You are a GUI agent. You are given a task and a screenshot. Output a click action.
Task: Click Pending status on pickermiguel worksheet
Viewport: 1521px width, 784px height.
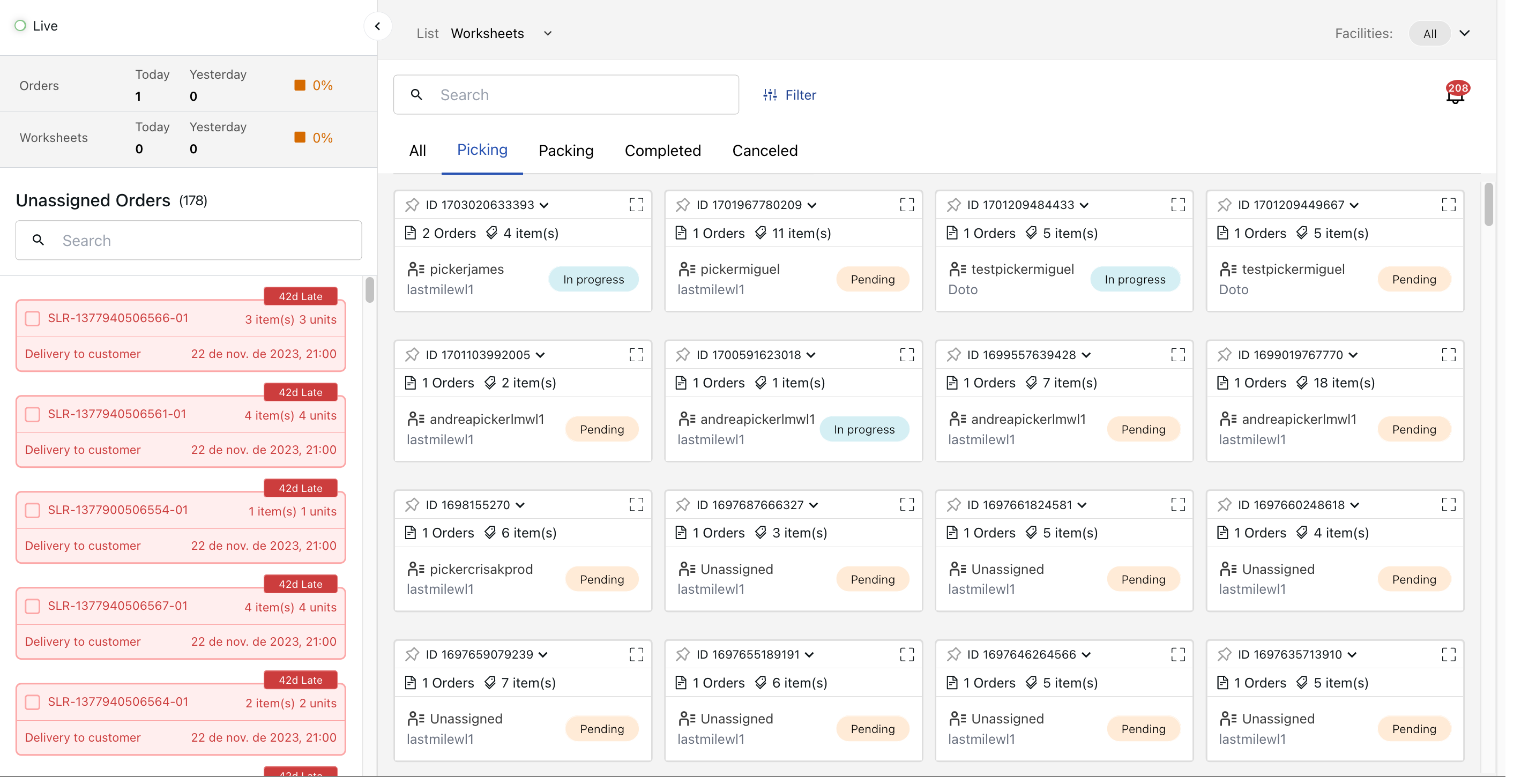(x=872, y=279)
